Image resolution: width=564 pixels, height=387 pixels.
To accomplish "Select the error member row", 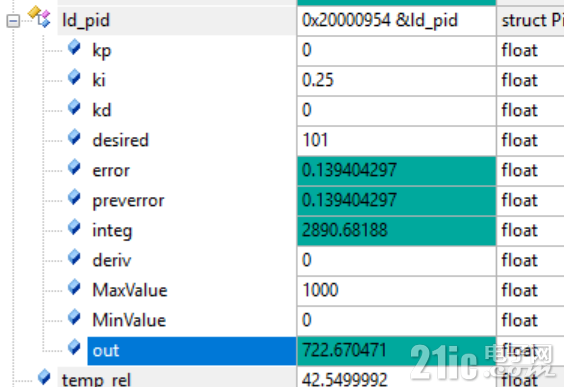I will pyautogui.click(x=111, y=170).
